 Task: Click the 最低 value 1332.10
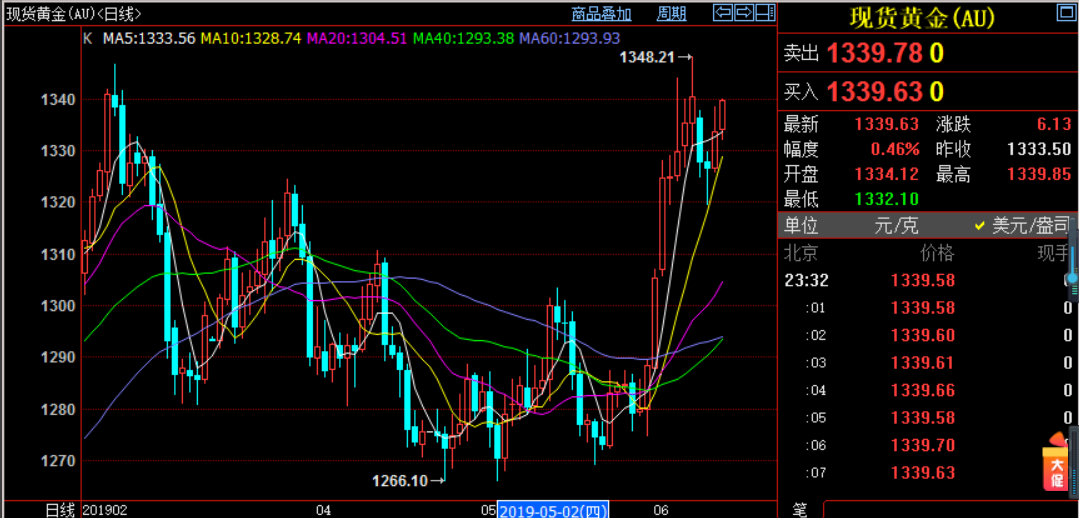[887, 200]
